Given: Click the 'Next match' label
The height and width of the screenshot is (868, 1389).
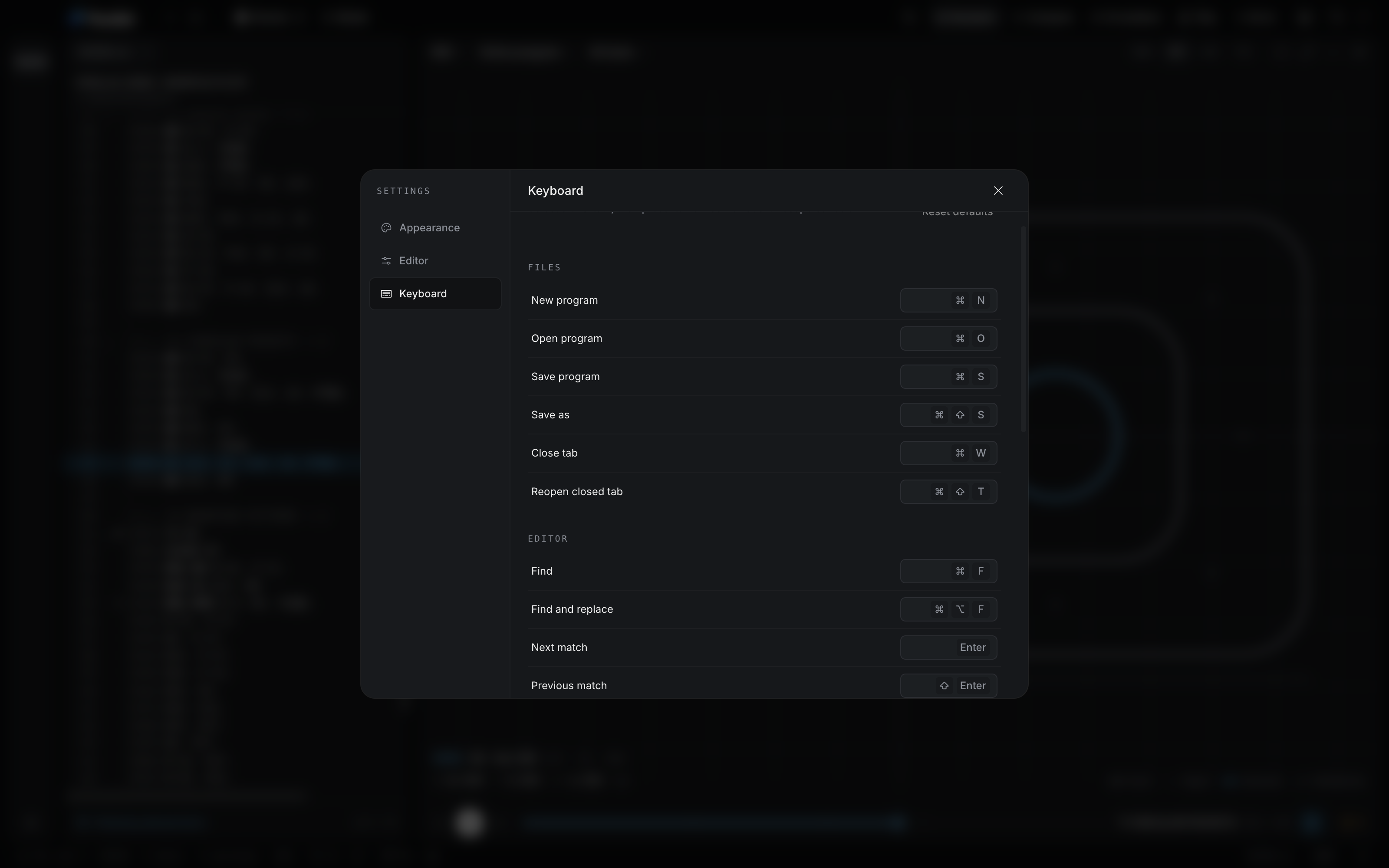Looking at the screenshot, I should click(x=559, y=648).
